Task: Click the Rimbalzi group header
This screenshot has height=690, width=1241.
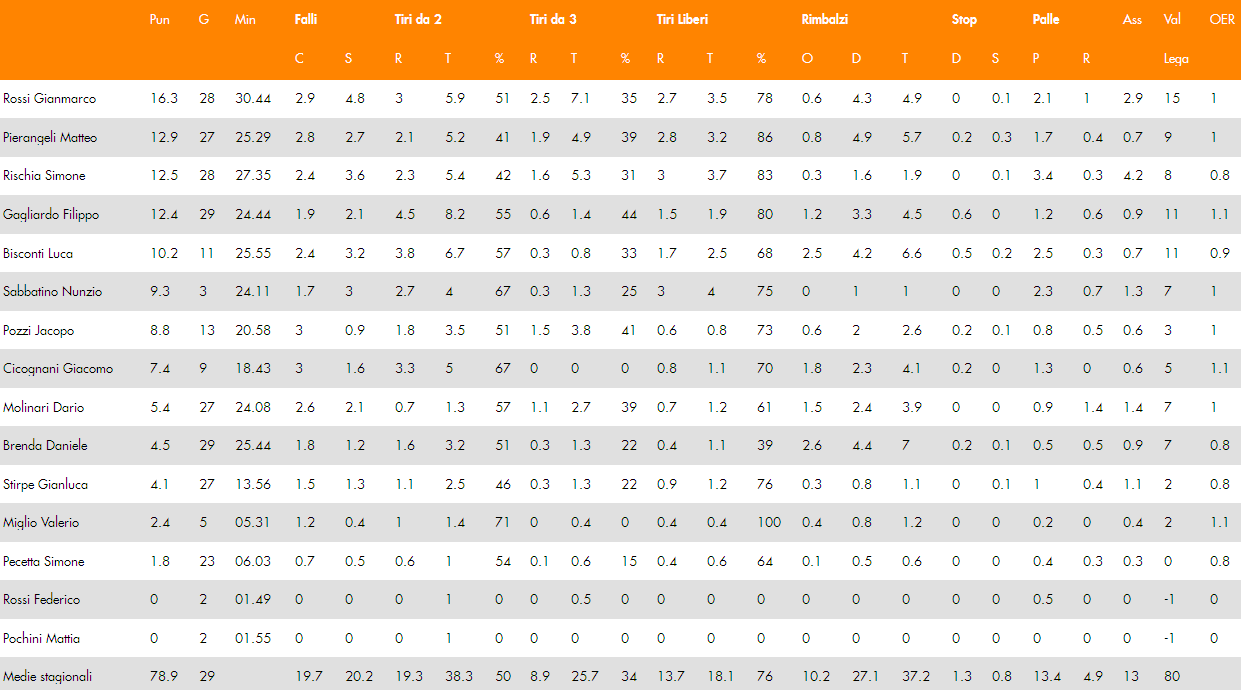Action: tap(825, 20)
